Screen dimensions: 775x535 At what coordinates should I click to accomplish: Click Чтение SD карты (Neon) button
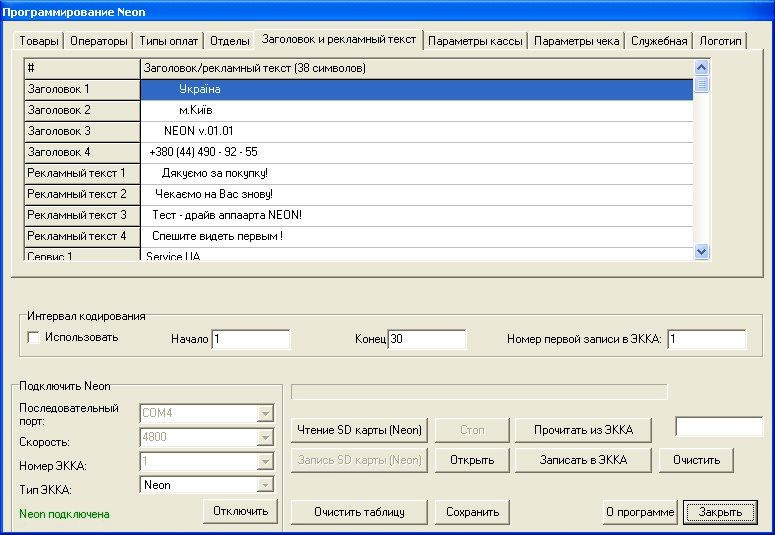coord(359,430)
